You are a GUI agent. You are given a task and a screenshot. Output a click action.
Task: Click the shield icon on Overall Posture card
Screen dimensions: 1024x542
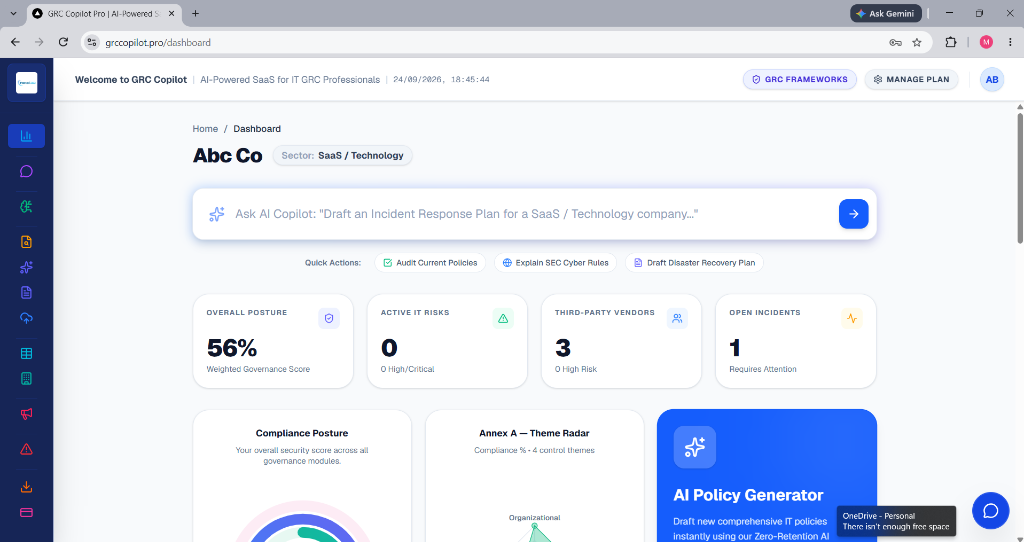[329, 319]
